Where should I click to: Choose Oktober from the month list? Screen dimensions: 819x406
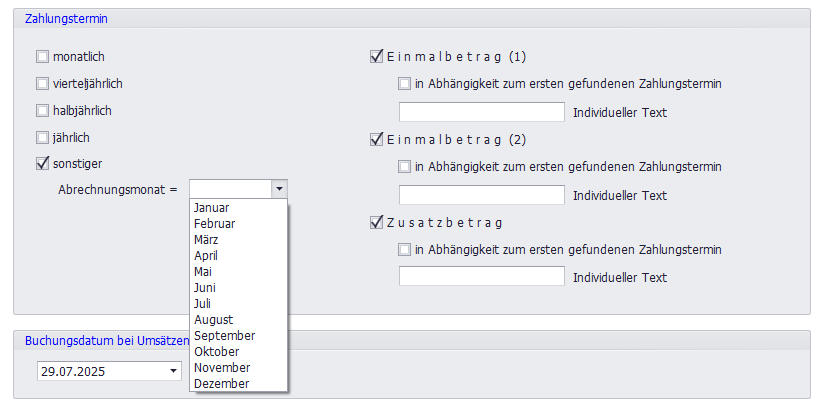pos(217,351)
